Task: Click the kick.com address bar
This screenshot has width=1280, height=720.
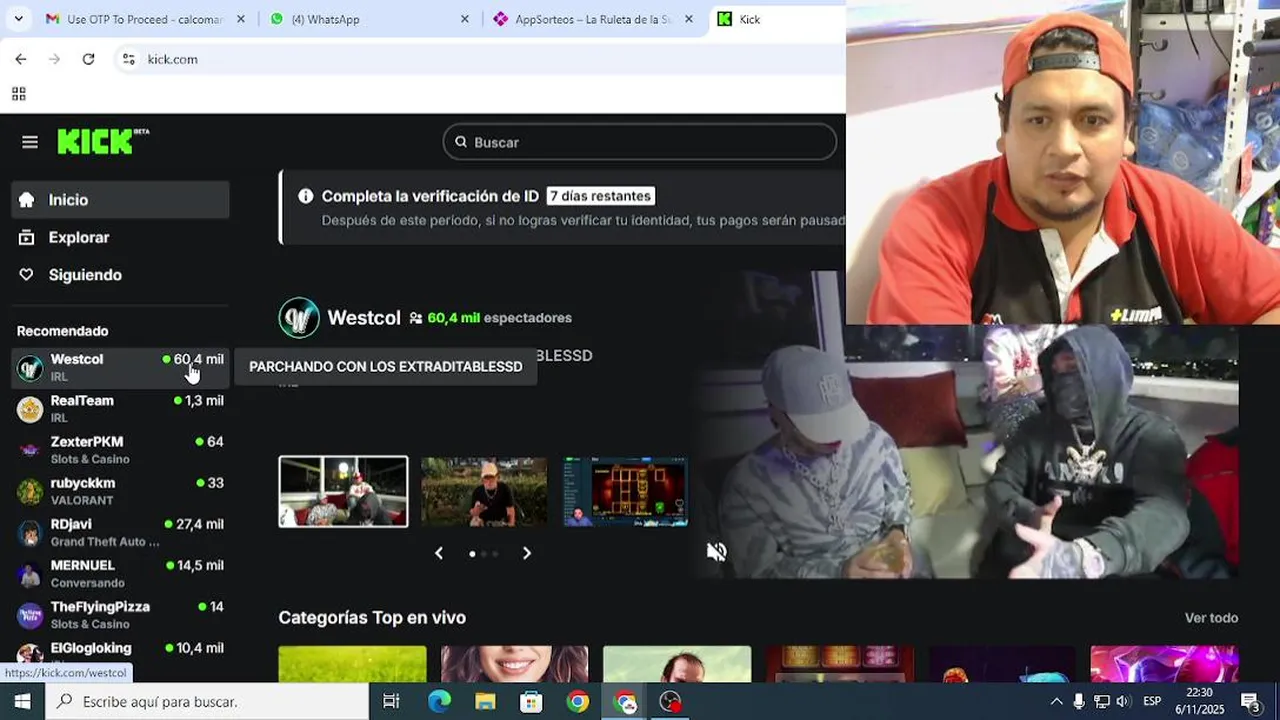Action: (x=480, y=59)
